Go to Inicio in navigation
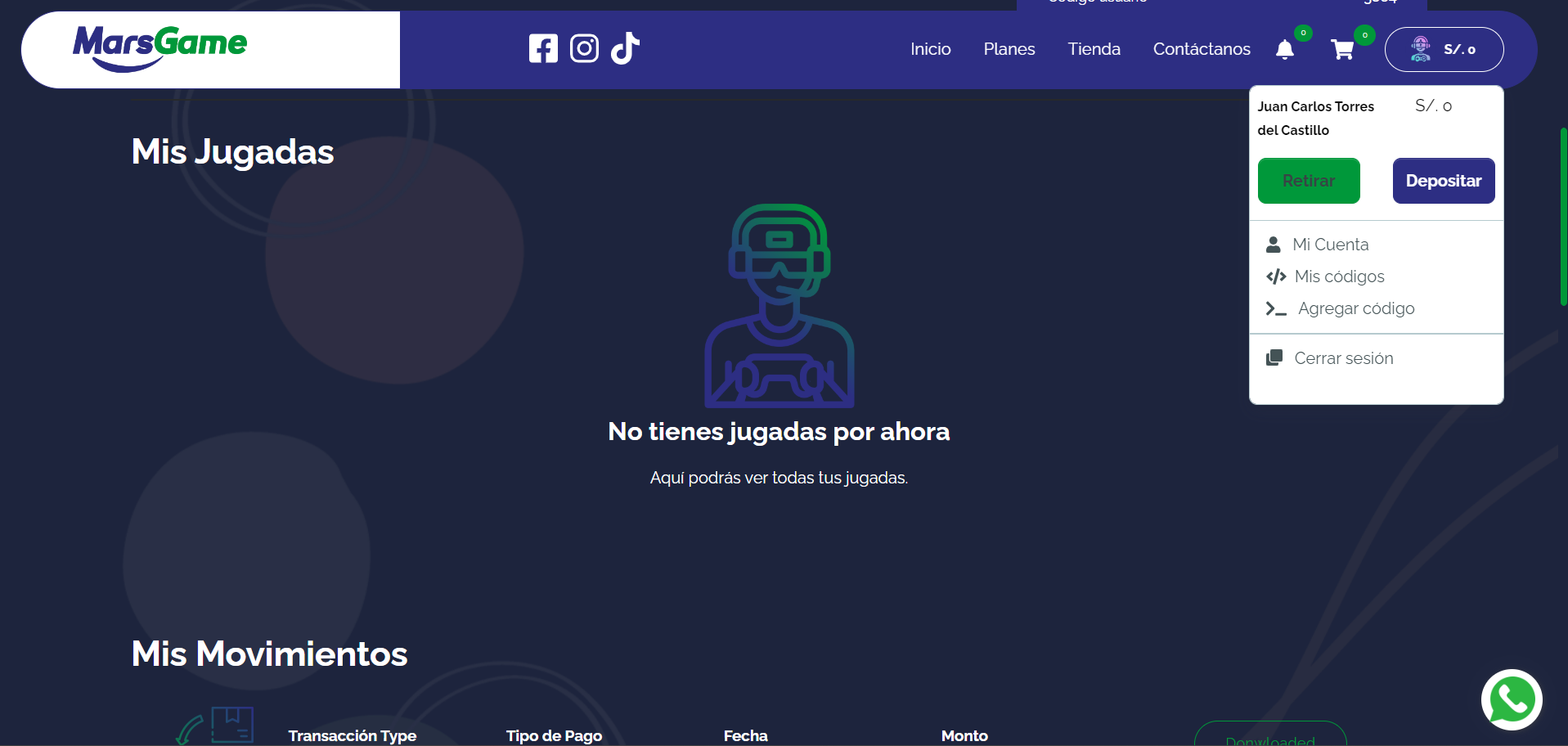This screenshot has height=746, width=1568. [930, 49]
